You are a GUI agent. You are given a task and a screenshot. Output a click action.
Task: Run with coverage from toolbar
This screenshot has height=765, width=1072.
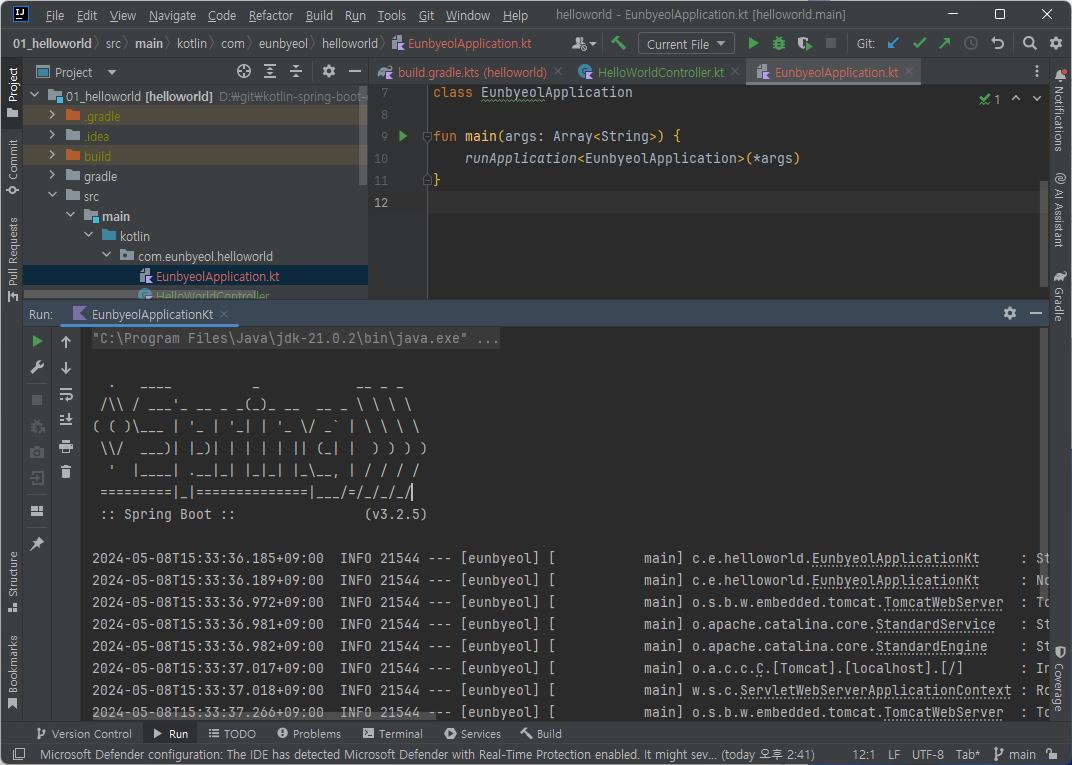tap(805, 44)
